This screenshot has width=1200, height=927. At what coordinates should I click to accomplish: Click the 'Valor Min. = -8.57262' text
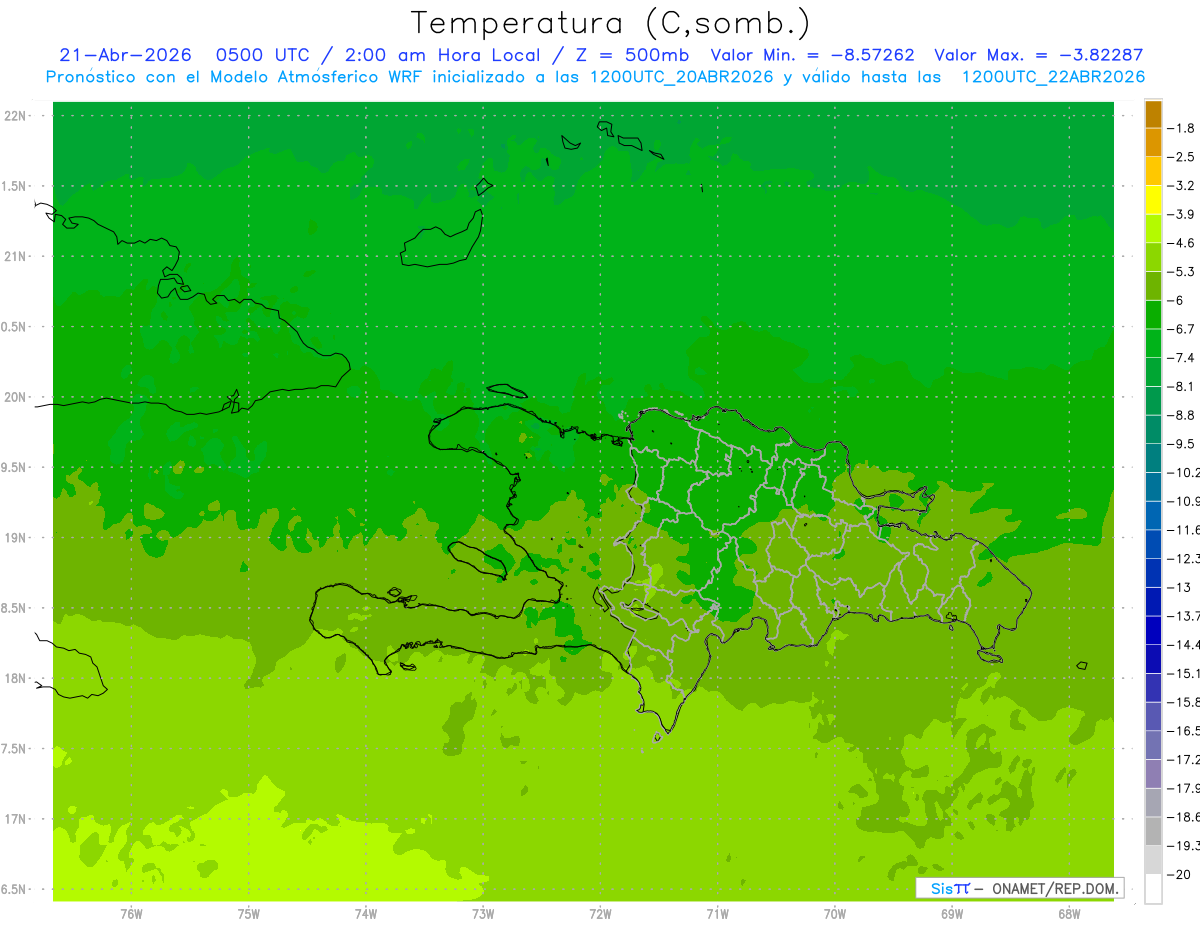pos(812,55)
